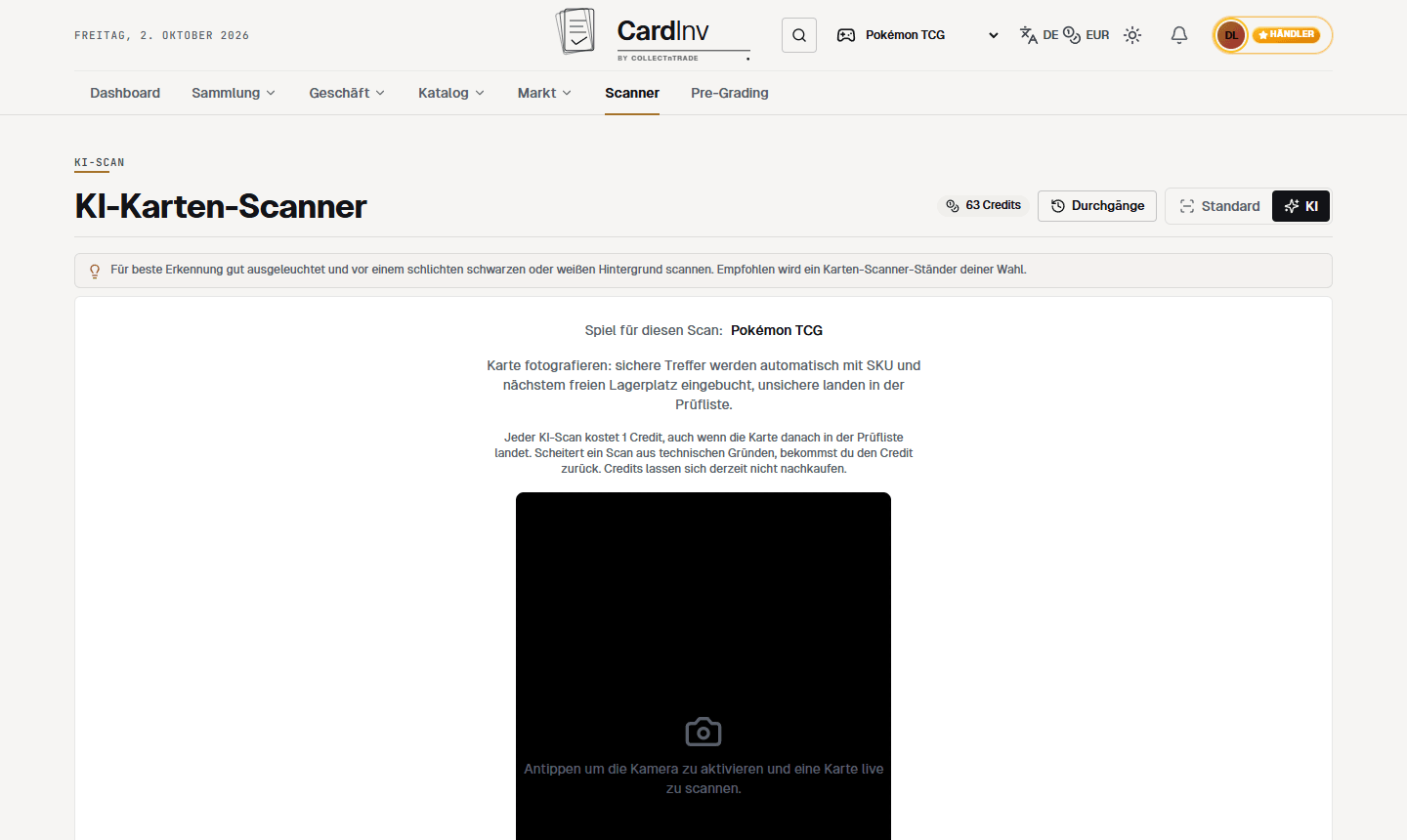The height and width of the screenshot is (840, 1407).
Task: Toggle the light theme sun icon
Action: pyautogui.click(x=1132, y=35)
